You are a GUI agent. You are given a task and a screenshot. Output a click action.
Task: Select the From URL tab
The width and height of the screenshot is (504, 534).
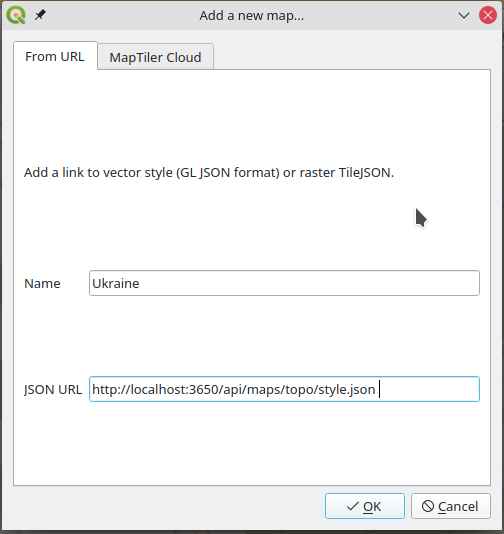pyautogui.click(x=55, y=56)
